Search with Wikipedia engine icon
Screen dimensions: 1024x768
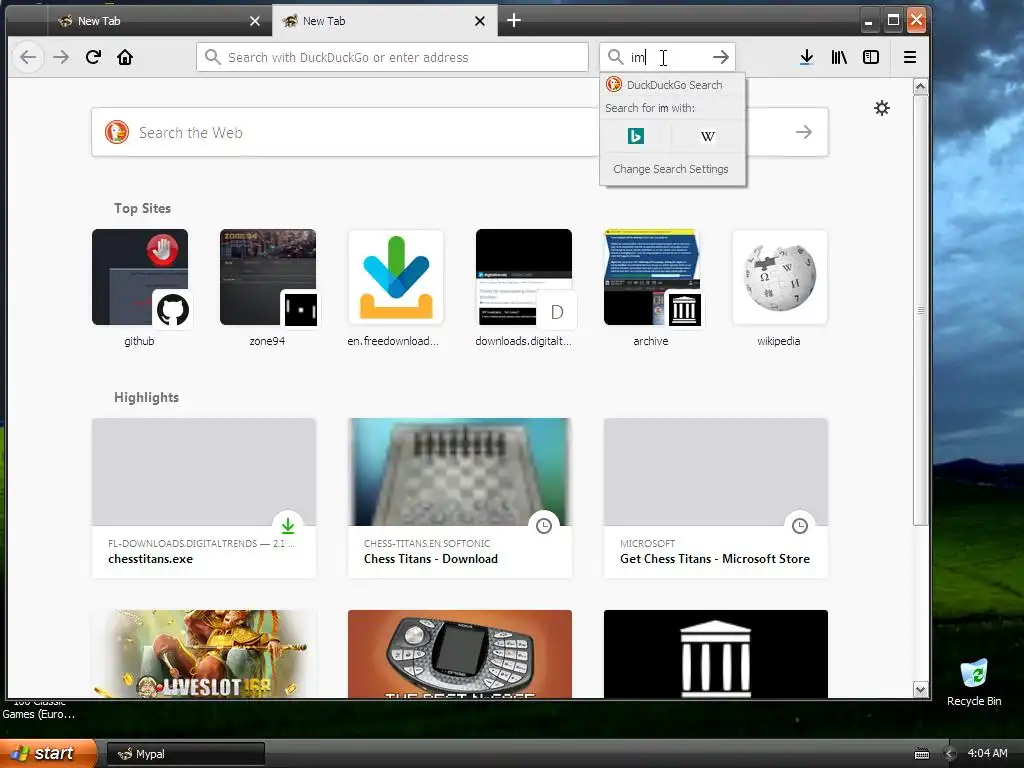(x=707, y=136)
